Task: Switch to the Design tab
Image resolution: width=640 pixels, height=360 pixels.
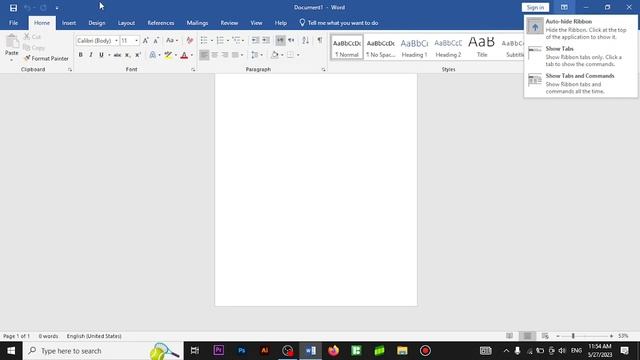Action: click(97, 23)
